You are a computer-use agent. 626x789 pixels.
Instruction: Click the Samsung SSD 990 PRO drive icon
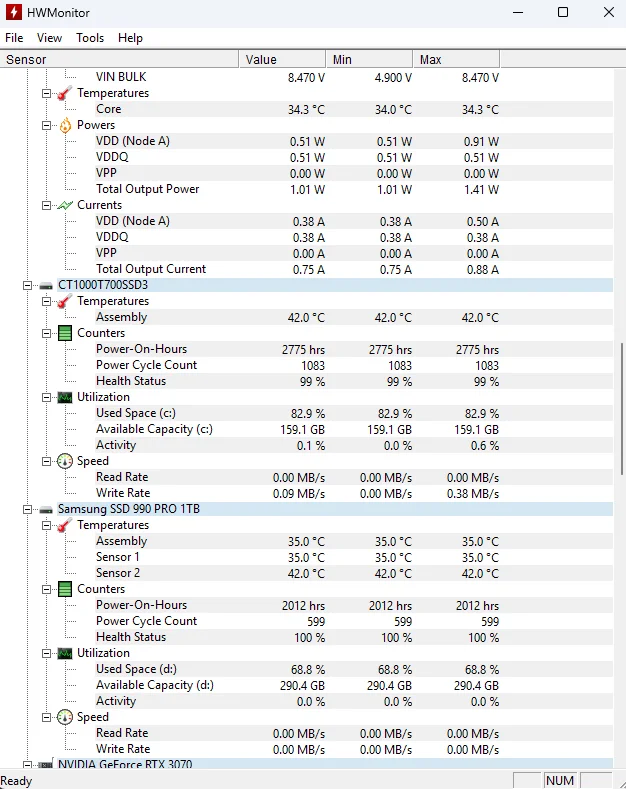pyautogui.click(x=46, y=509)
